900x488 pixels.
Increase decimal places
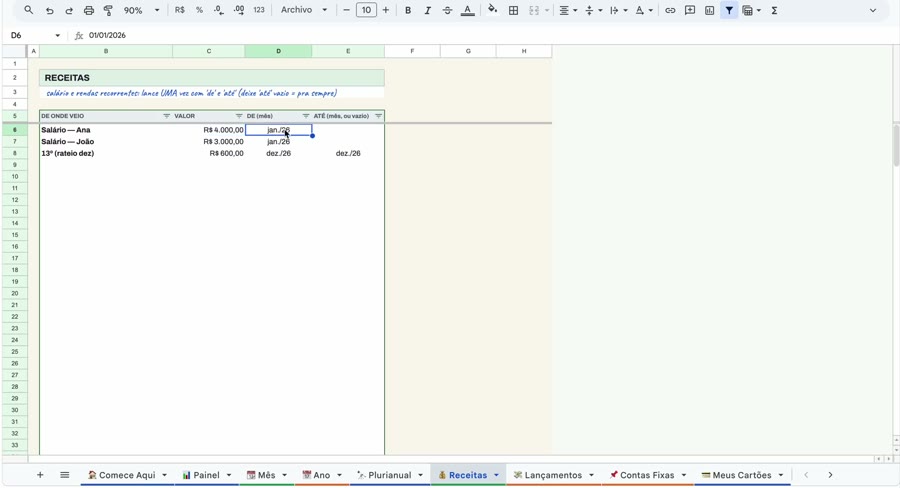(x=239, y=10)
